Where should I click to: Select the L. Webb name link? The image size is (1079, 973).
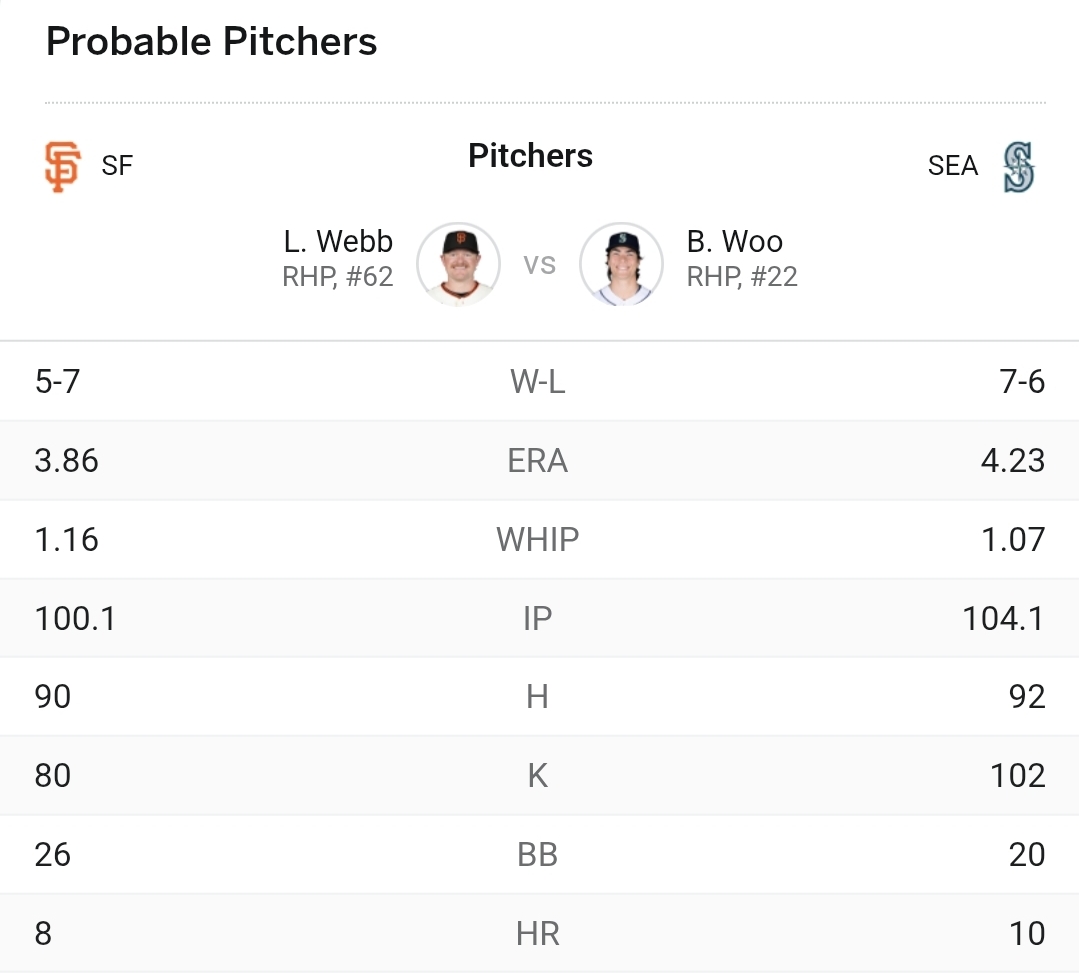(338, 242)
